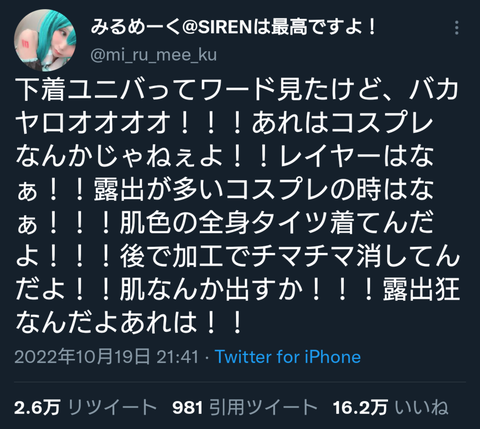Click the word 露出狂 in the tweet

point(421,289)
